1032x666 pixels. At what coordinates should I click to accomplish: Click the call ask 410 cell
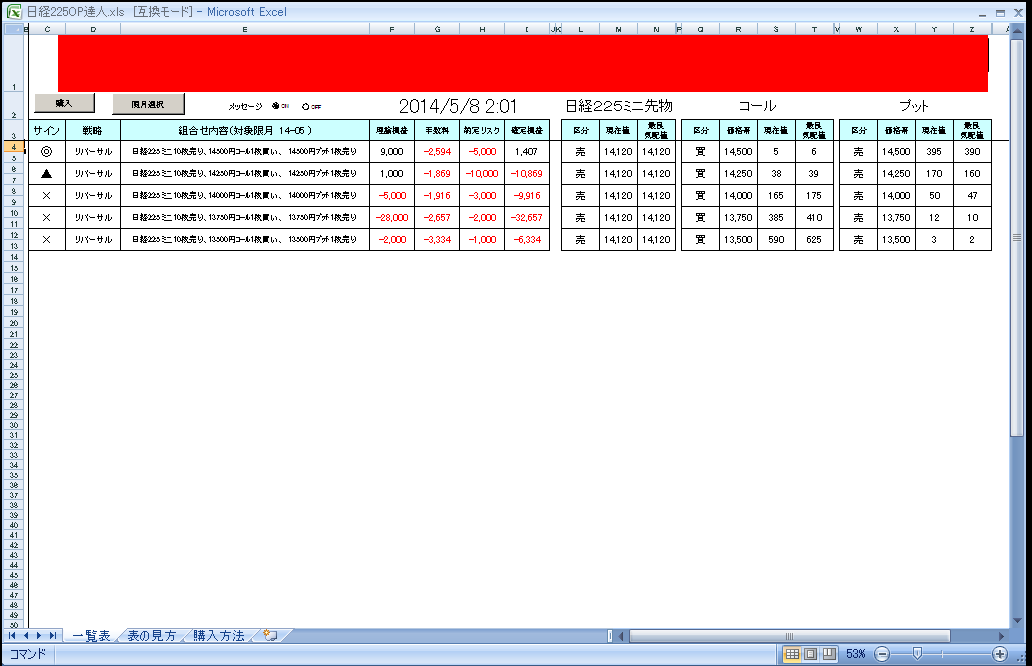(814, 217)
